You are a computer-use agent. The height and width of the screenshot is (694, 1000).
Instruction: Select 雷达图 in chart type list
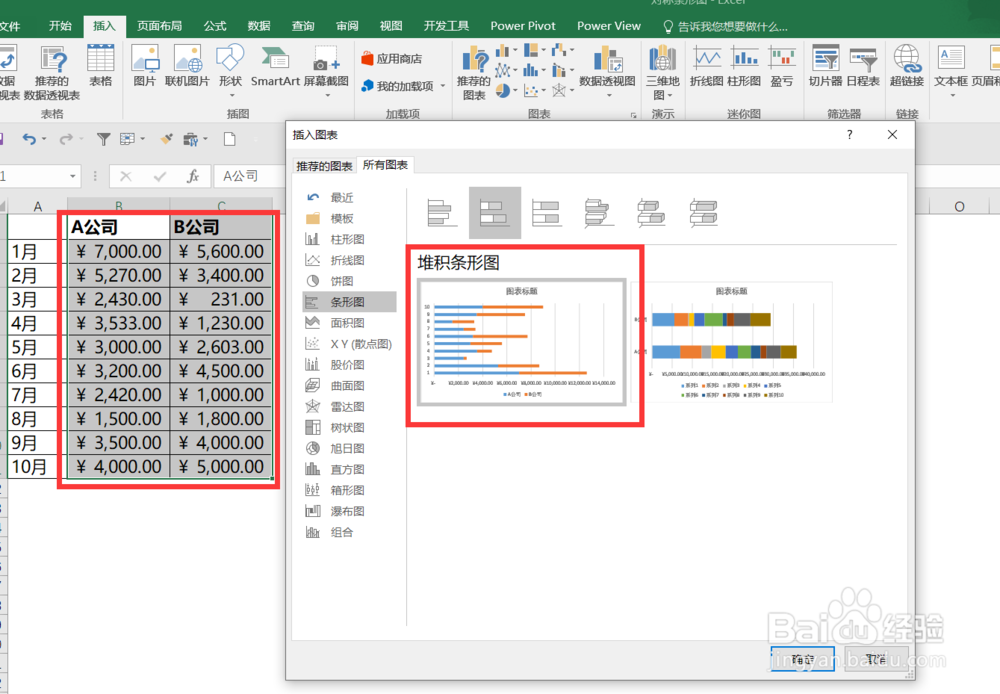349,406
